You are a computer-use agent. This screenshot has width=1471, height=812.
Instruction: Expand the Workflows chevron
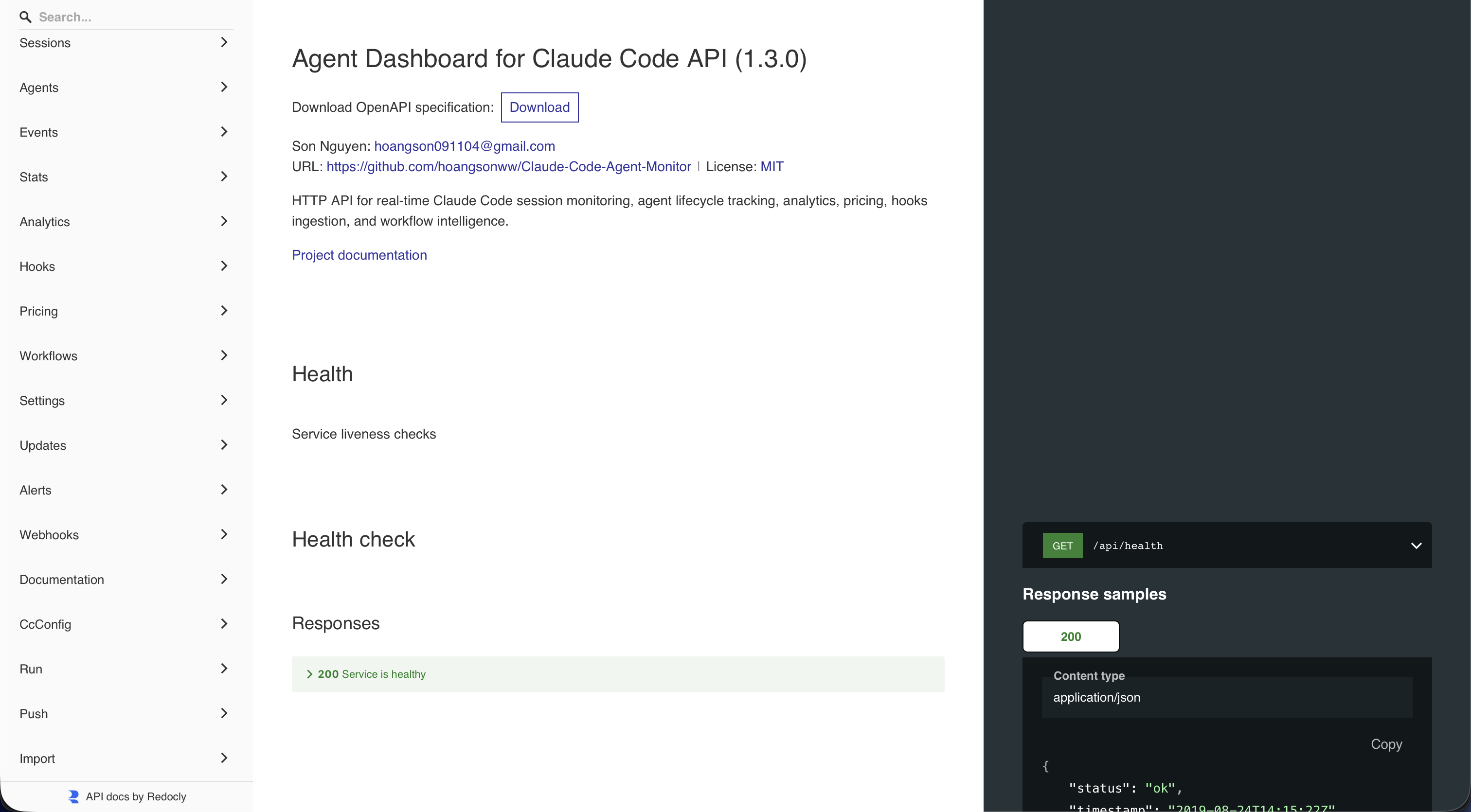[x=224, y=355]
